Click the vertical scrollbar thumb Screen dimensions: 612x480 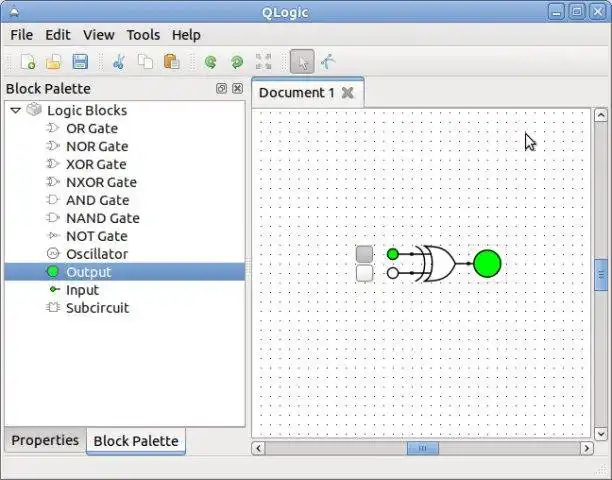tap(601, 275)
